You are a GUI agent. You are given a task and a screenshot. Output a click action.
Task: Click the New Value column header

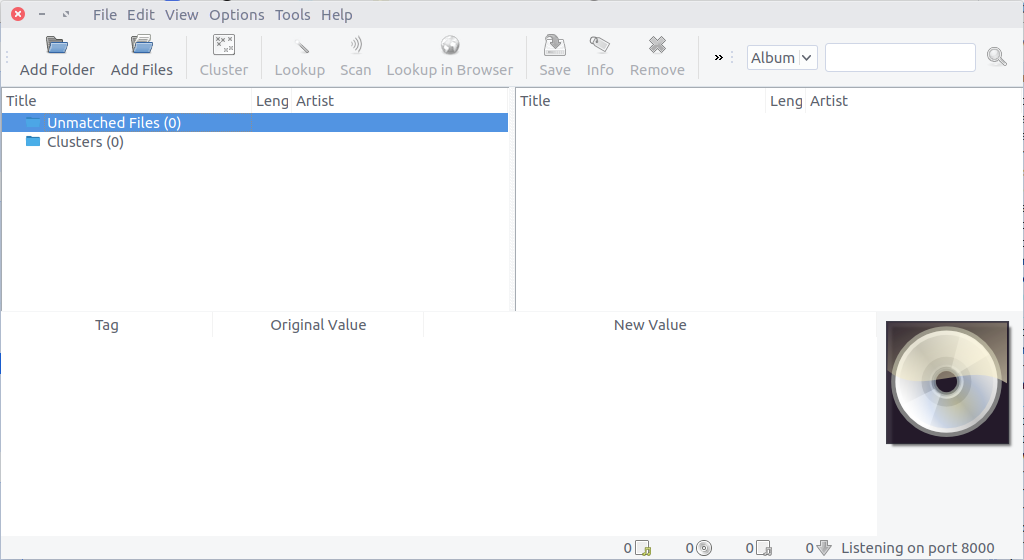[x=650, y=325]
